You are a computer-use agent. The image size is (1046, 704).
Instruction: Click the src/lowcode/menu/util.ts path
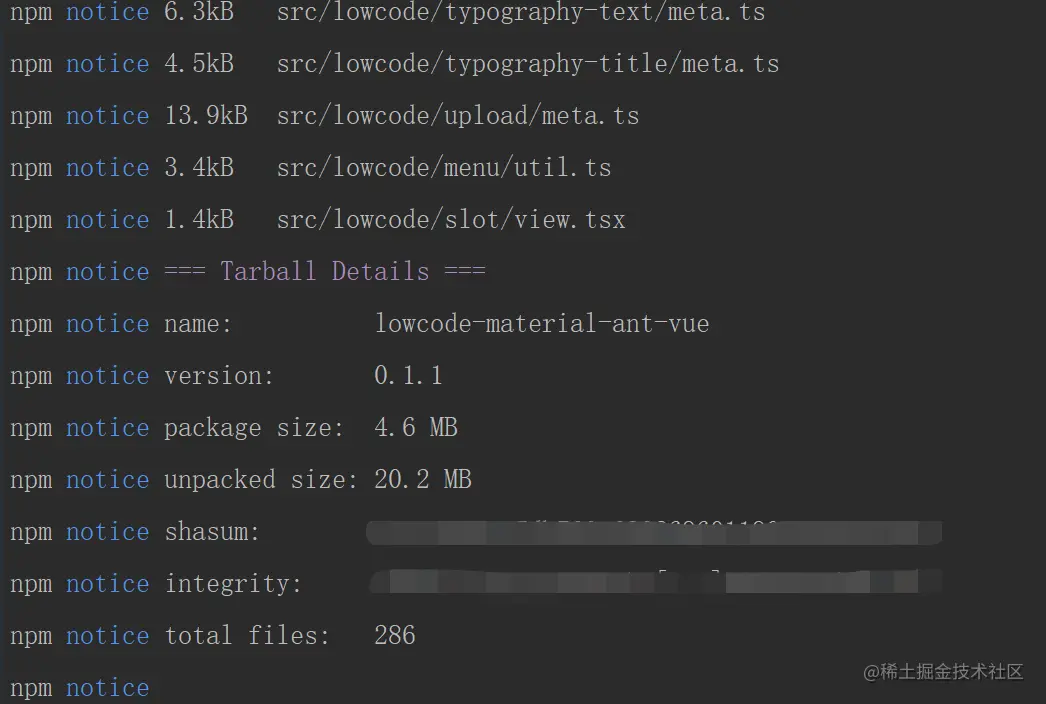[444, 167]
